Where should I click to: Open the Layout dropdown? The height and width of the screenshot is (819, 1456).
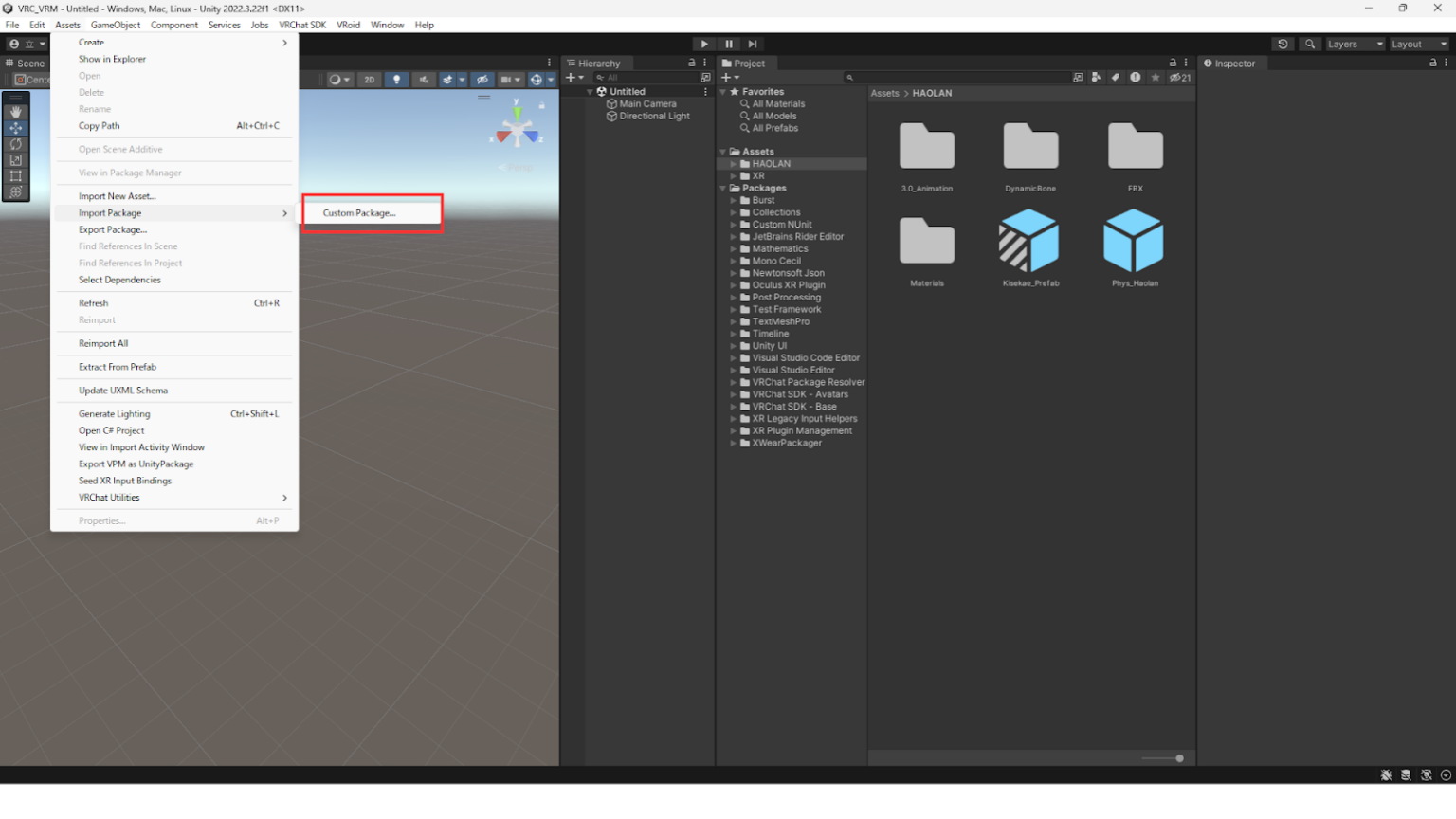coord(1418,44)
